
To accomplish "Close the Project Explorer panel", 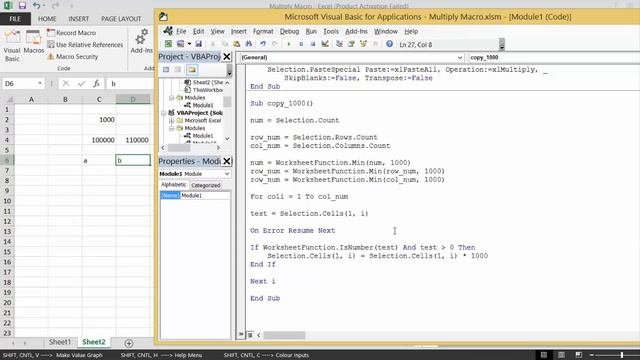I will click(x=227, y=56).
